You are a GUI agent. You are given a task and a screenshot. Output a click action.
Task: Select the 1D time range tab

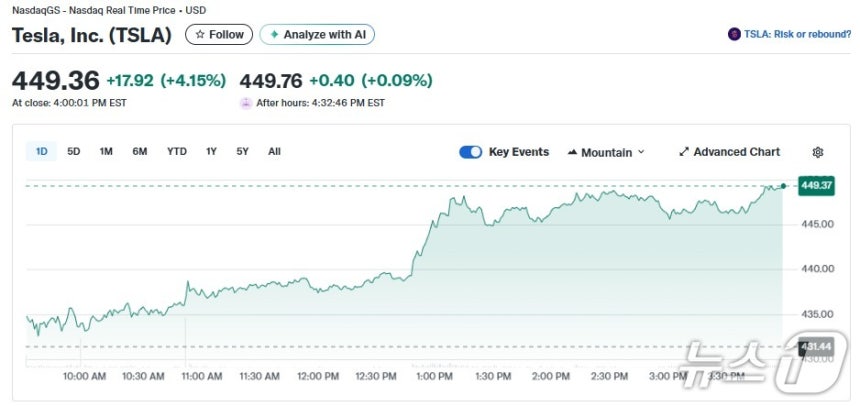pos(42,152)
